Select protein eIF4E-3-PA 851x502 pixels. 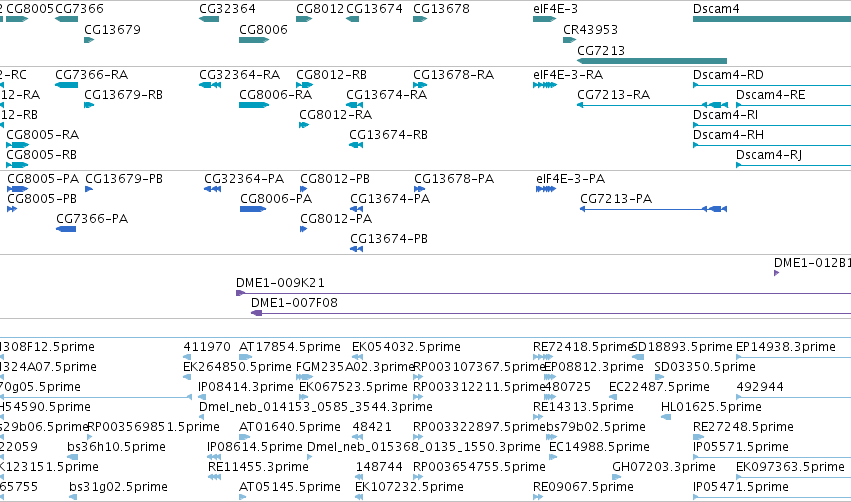[x=570, y=179]
